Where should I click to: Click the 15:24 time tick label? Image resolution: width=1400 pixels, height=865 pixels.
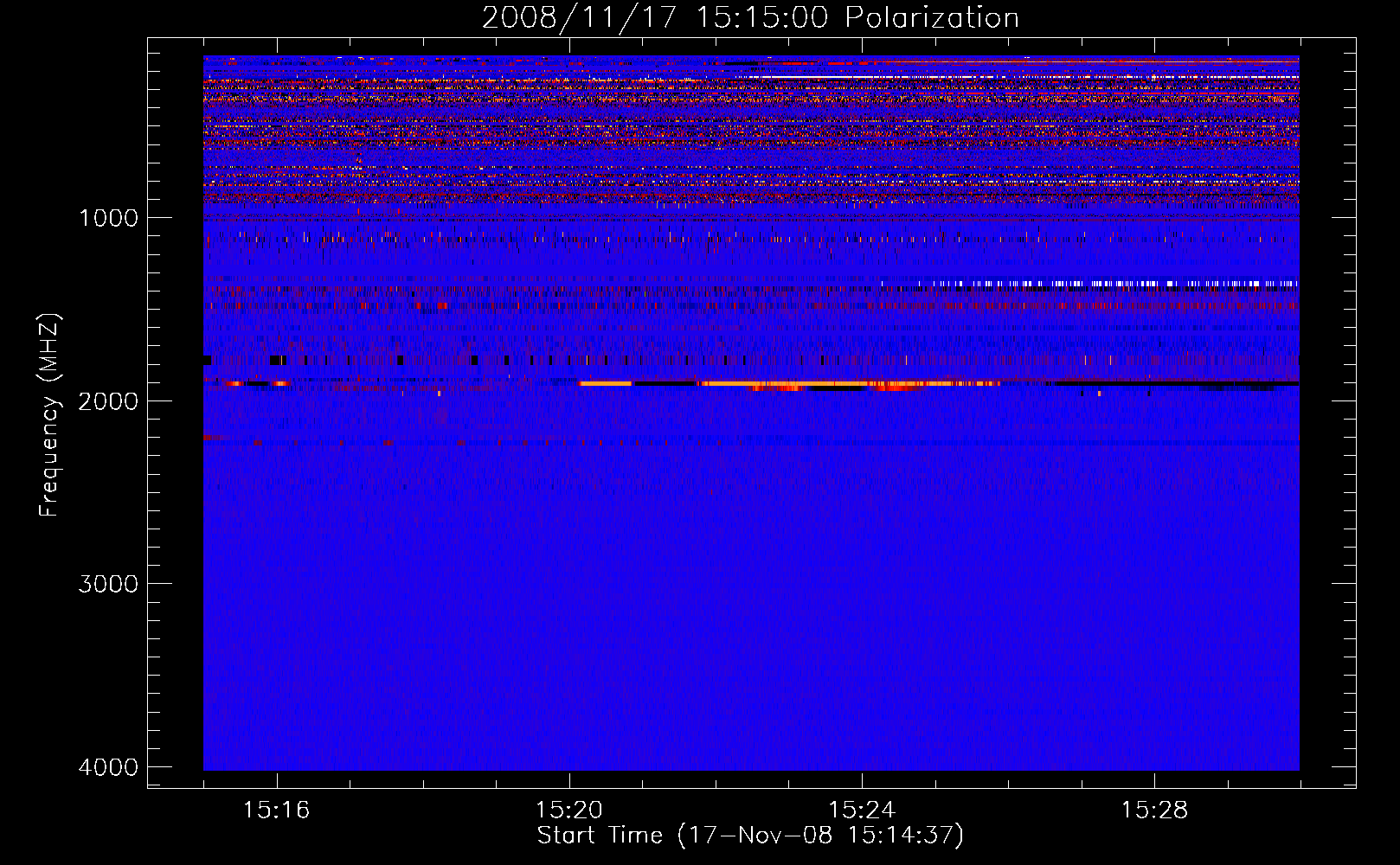[x=862, y=811]
